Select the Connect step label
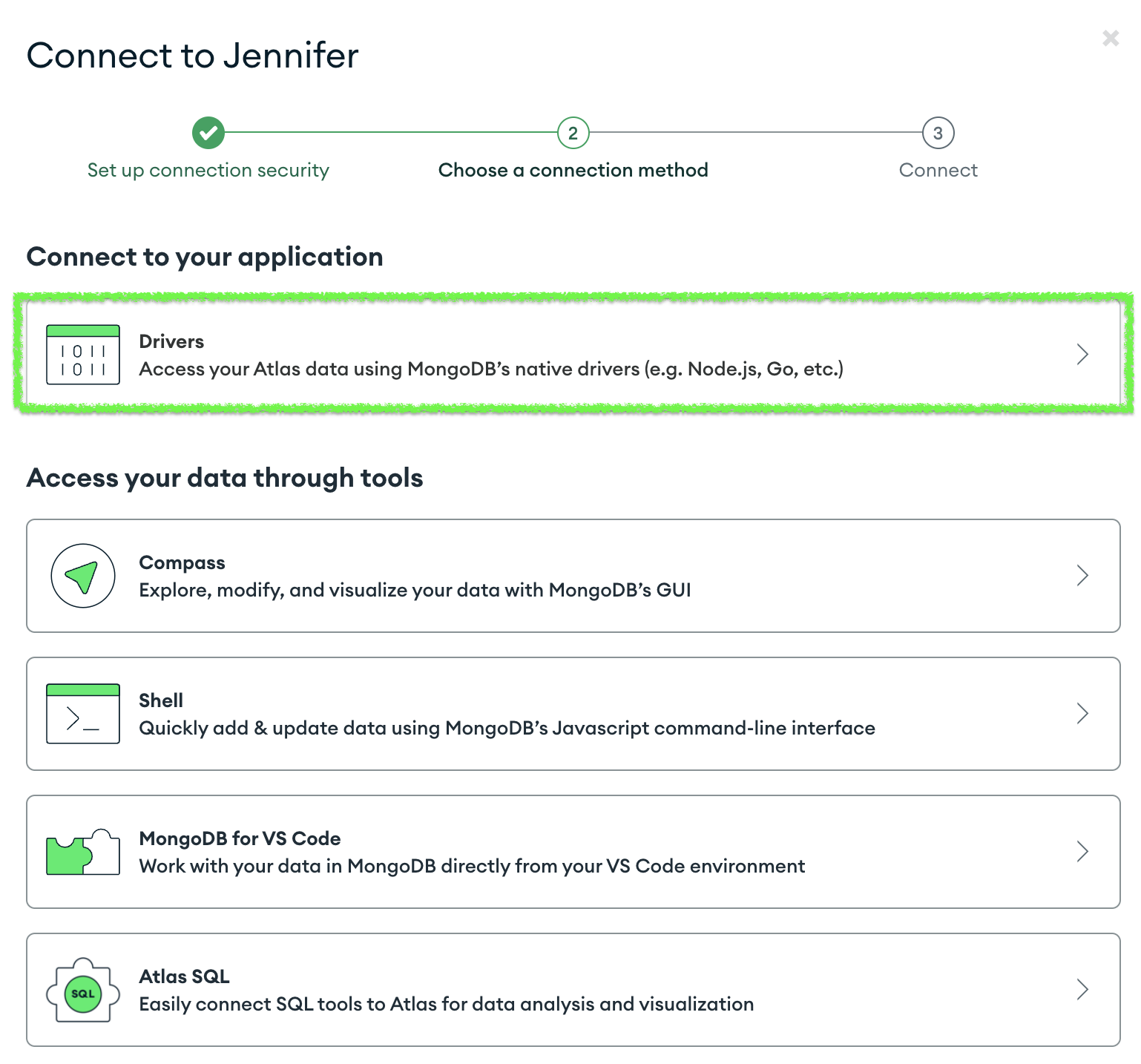 (x=938, y=170)
